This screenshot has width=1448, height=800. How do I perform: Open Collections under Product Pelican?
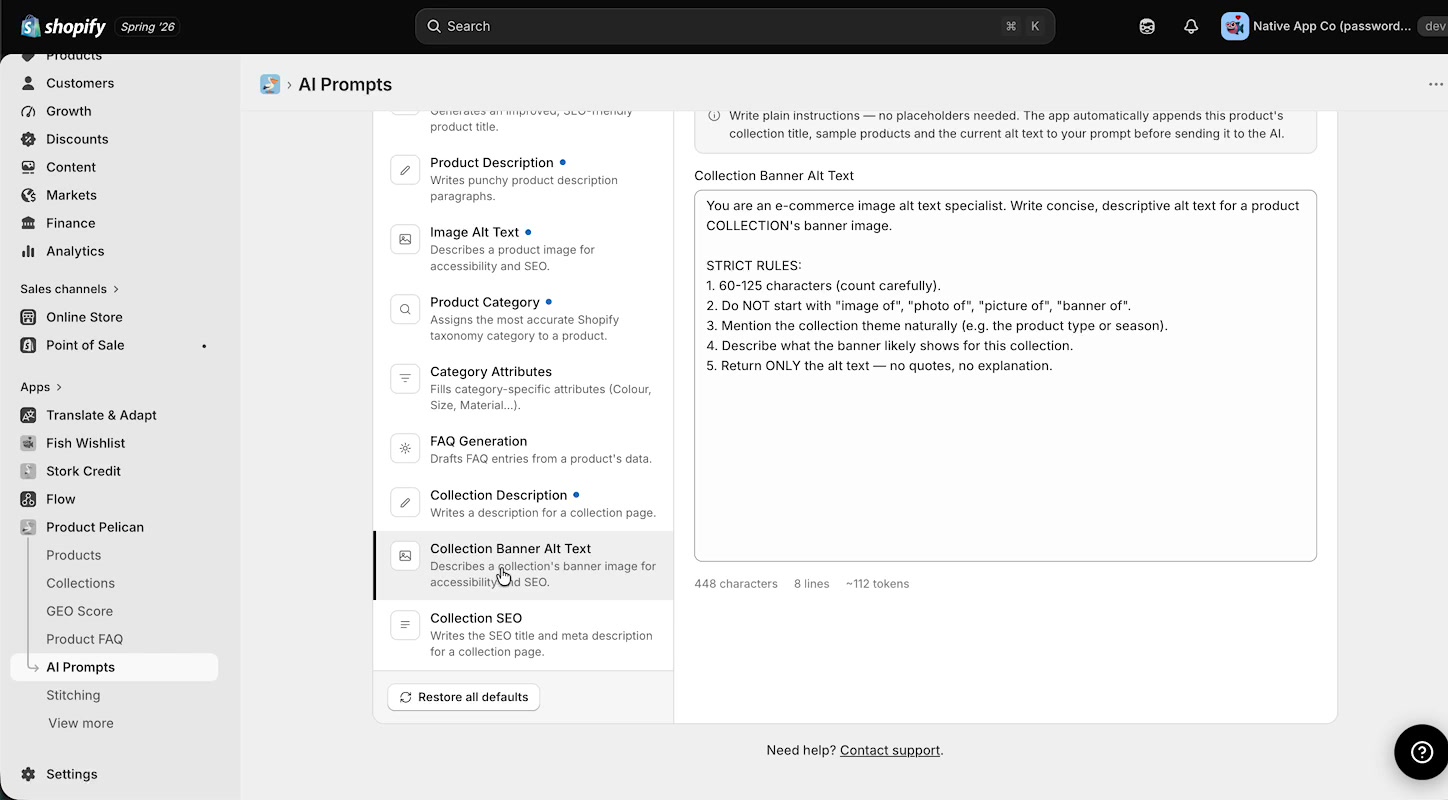[80, 583]
